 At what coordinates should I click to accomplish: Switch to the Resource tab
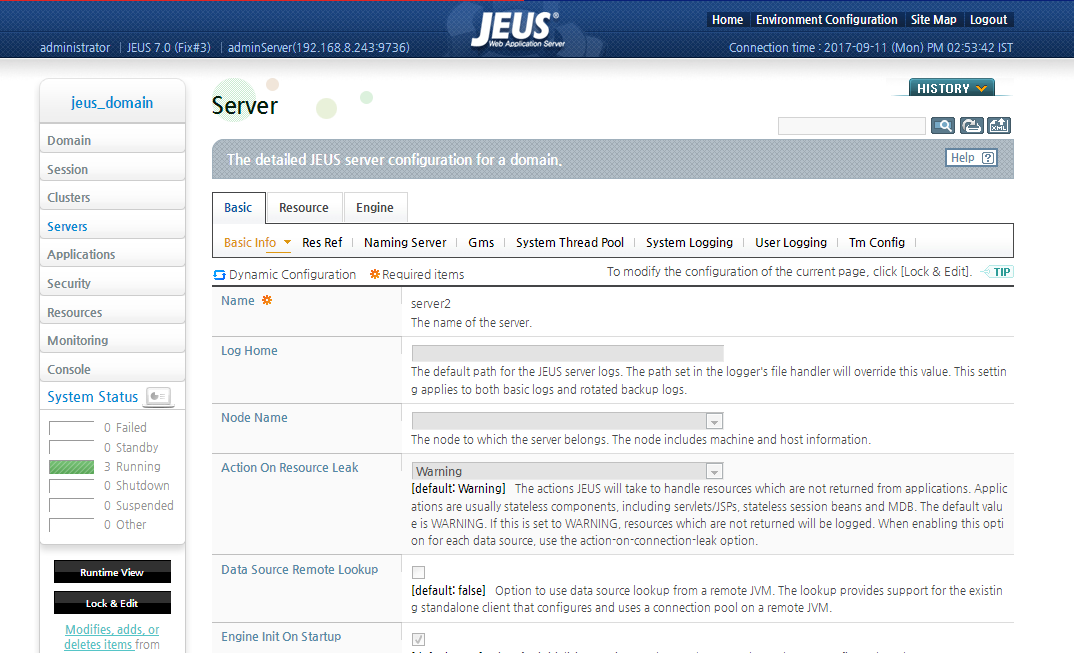(x=303, y=208)
